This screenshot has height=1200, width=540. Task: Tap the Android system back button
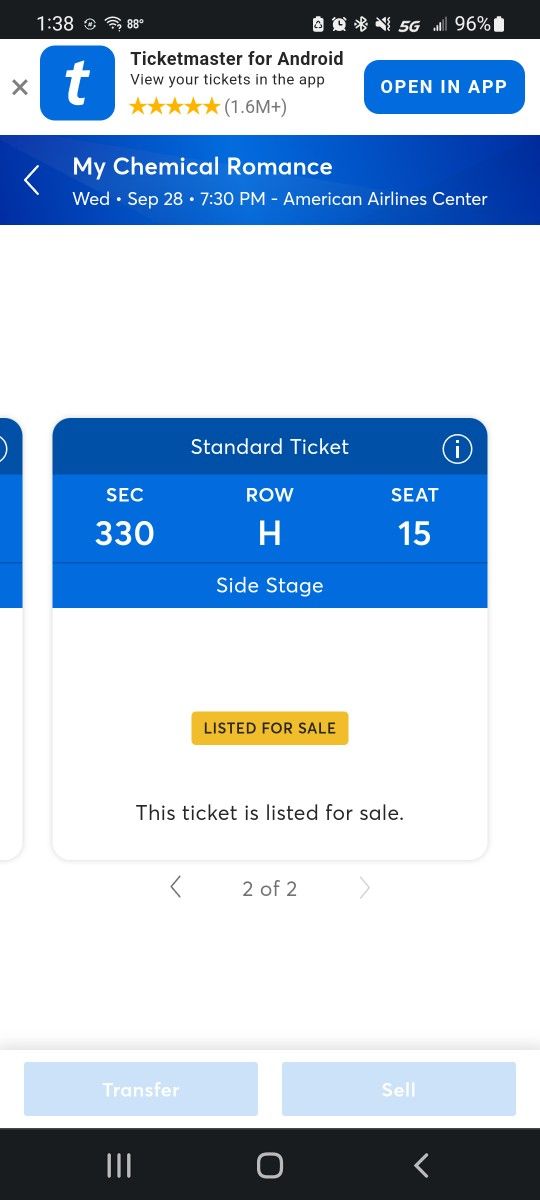click(421, 1165)
